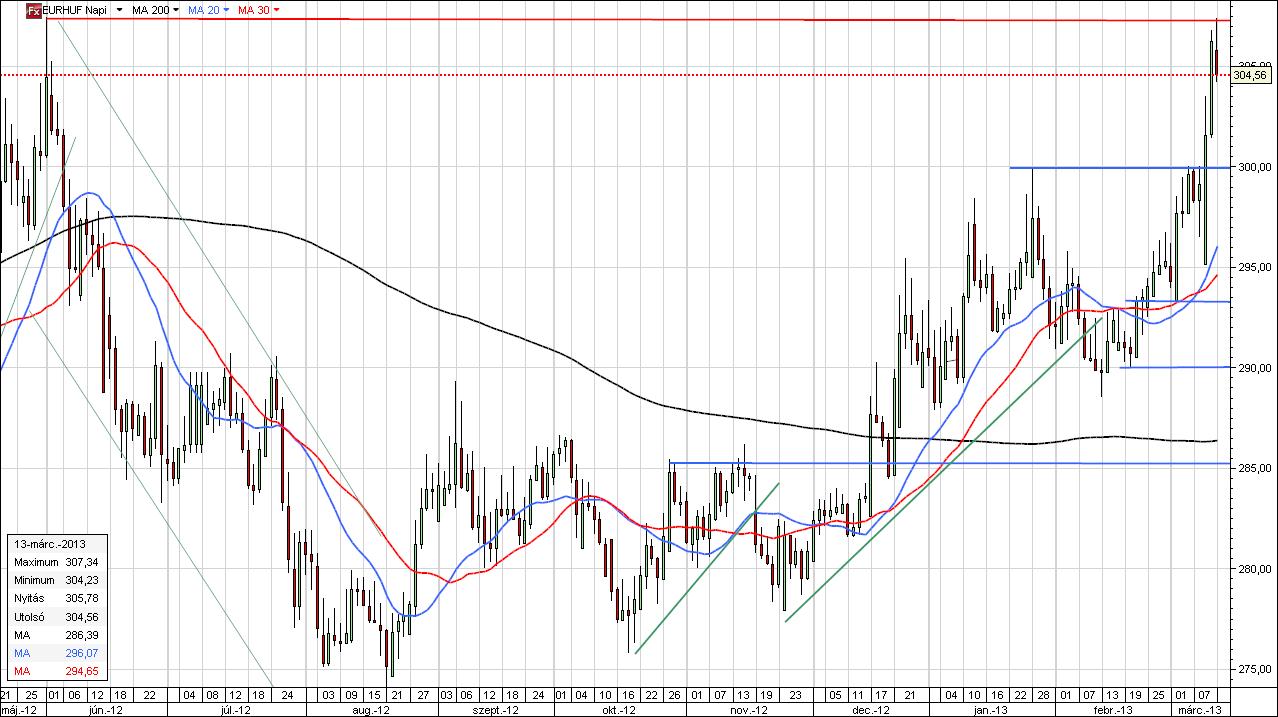Open the red MA 30 indicator dropdown

(276, 9)
